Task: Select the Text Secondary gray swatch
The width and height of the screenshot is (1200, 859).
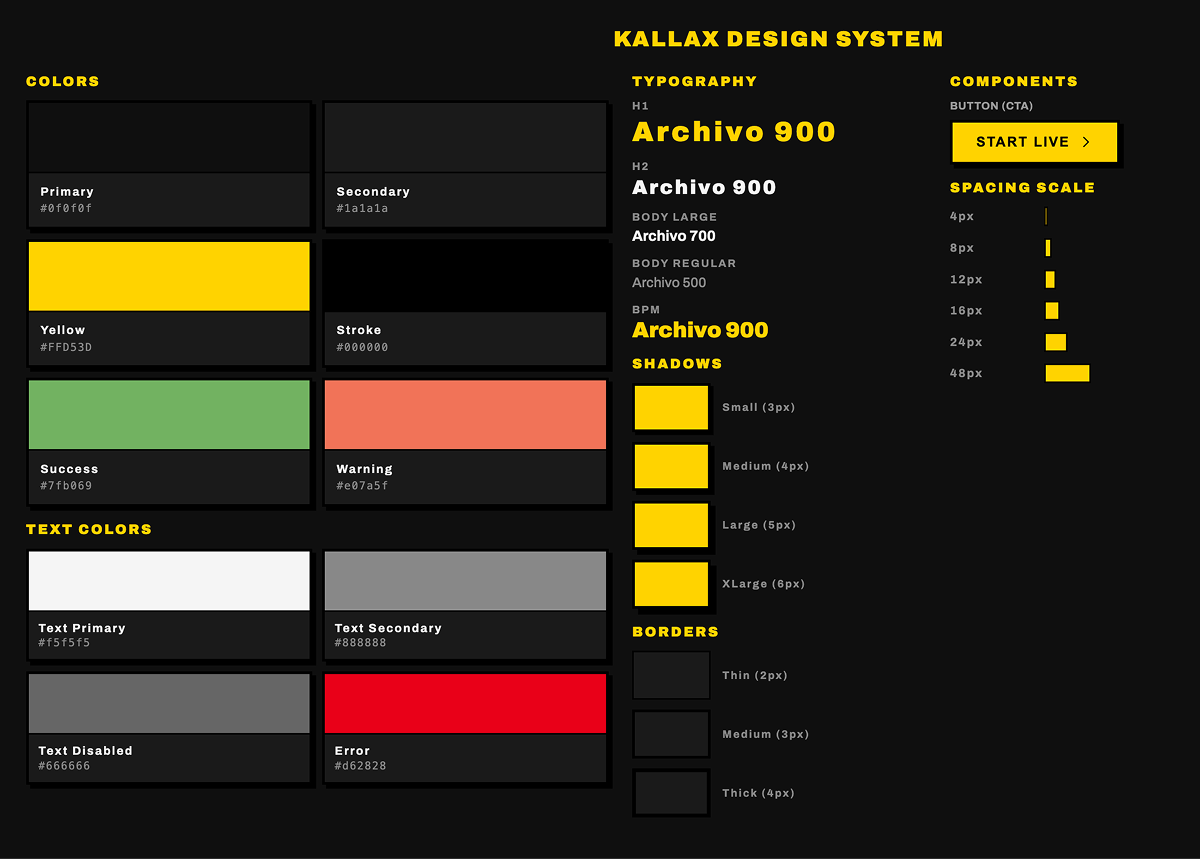Action: tap(464, 580)
